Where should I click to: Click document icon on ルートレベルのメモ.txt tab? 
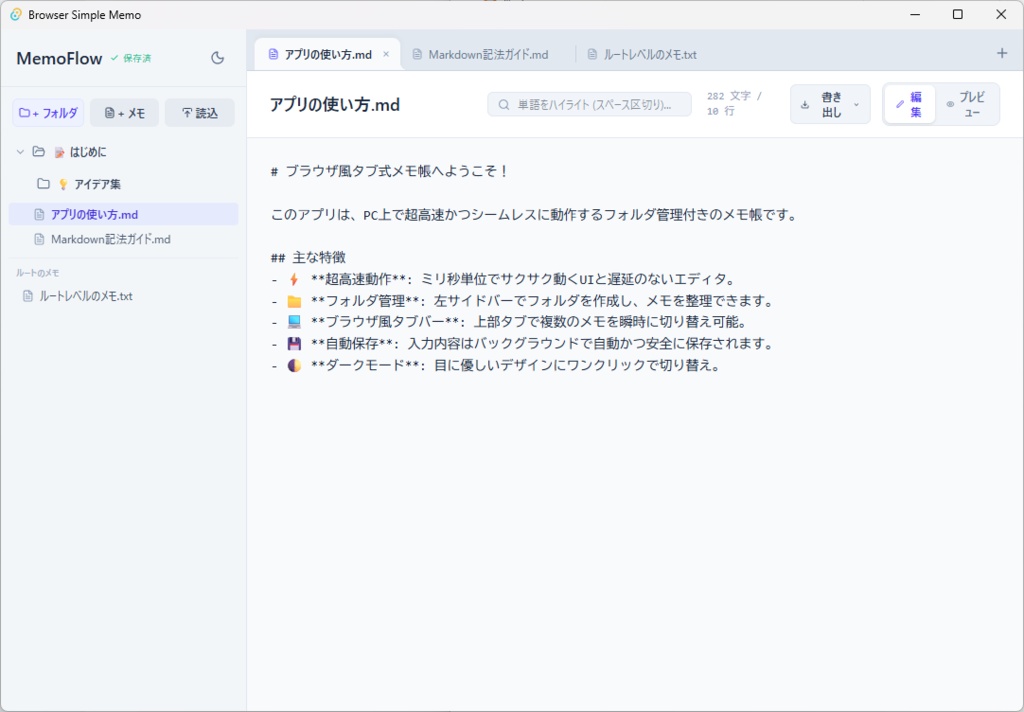click(x=592, y=54)
